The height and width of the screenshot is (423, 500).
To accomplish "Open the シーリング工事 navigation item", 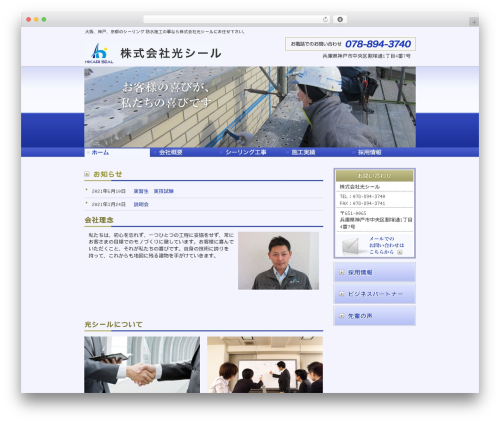I will 246,153.
